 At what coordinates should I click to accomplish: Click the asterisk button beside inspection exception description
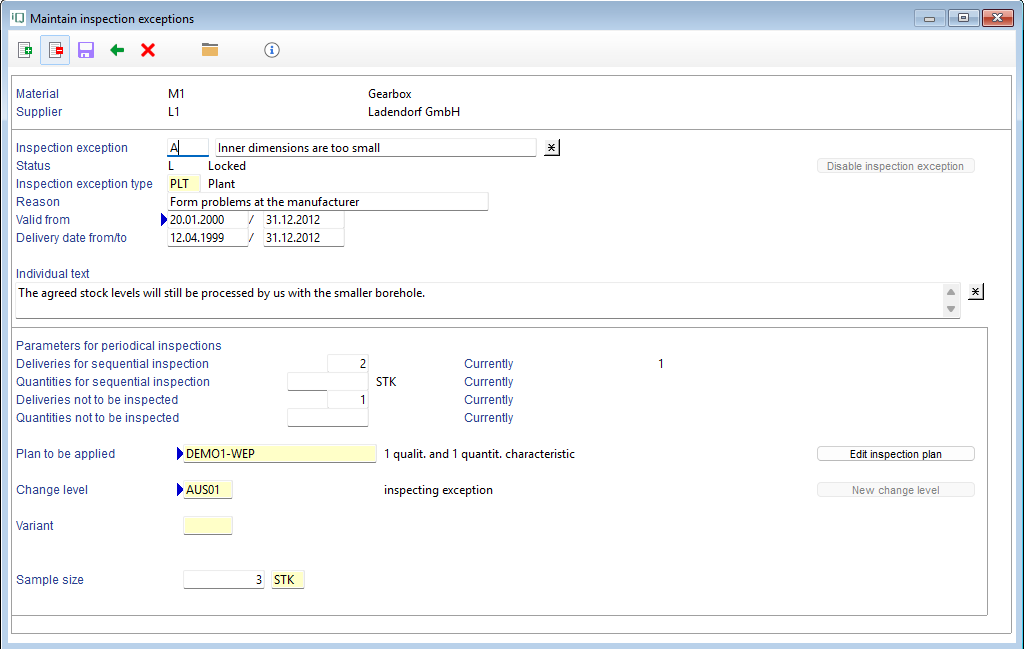click(552, 148)
